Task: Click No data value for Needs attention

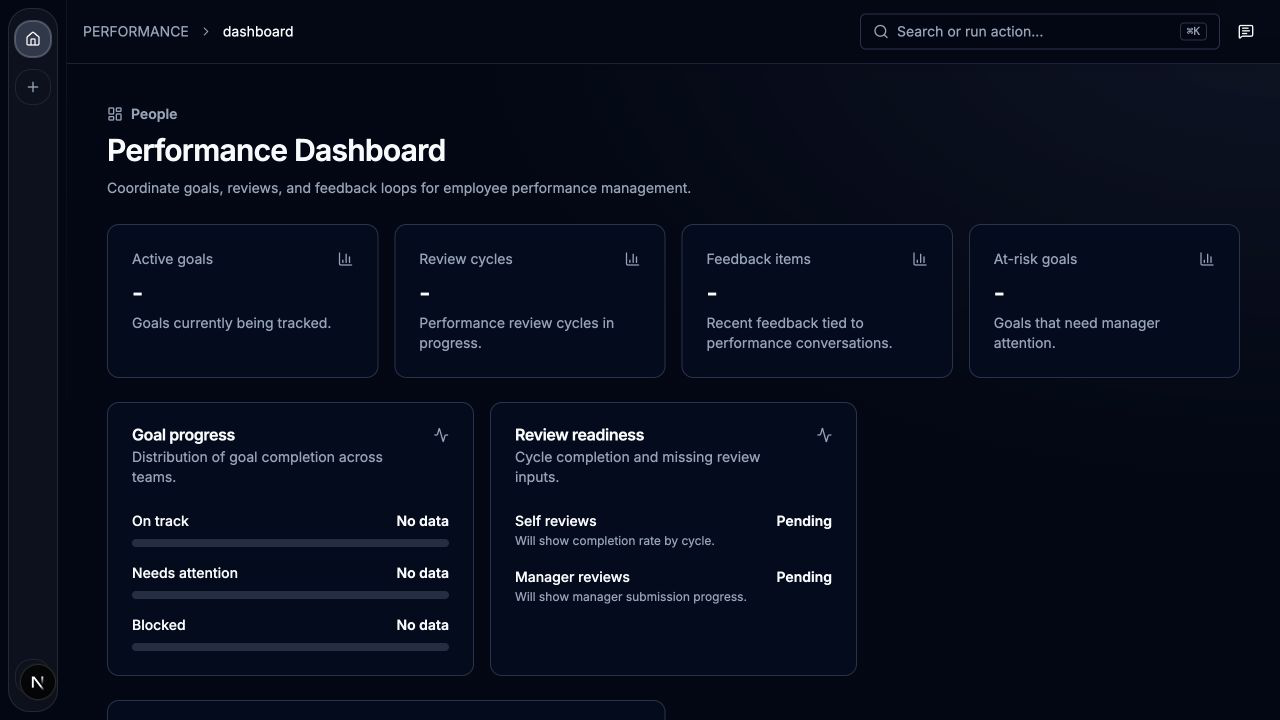Action: point(422,573)
